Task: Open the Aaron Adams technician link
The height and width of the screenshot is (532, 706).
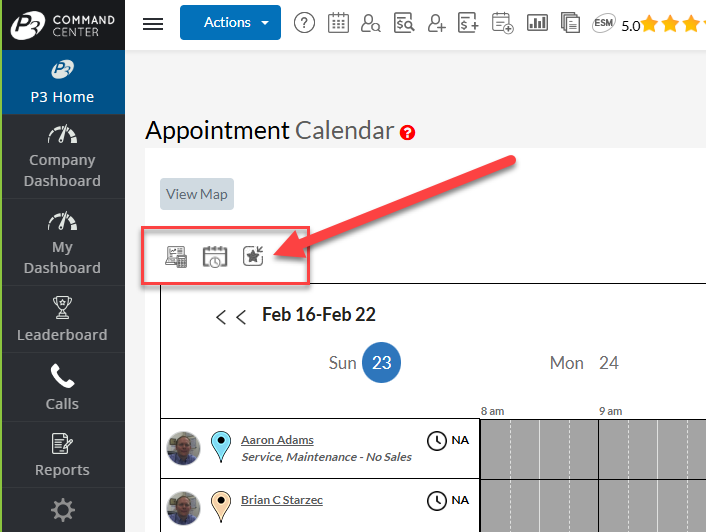Action: pos(277,440)
